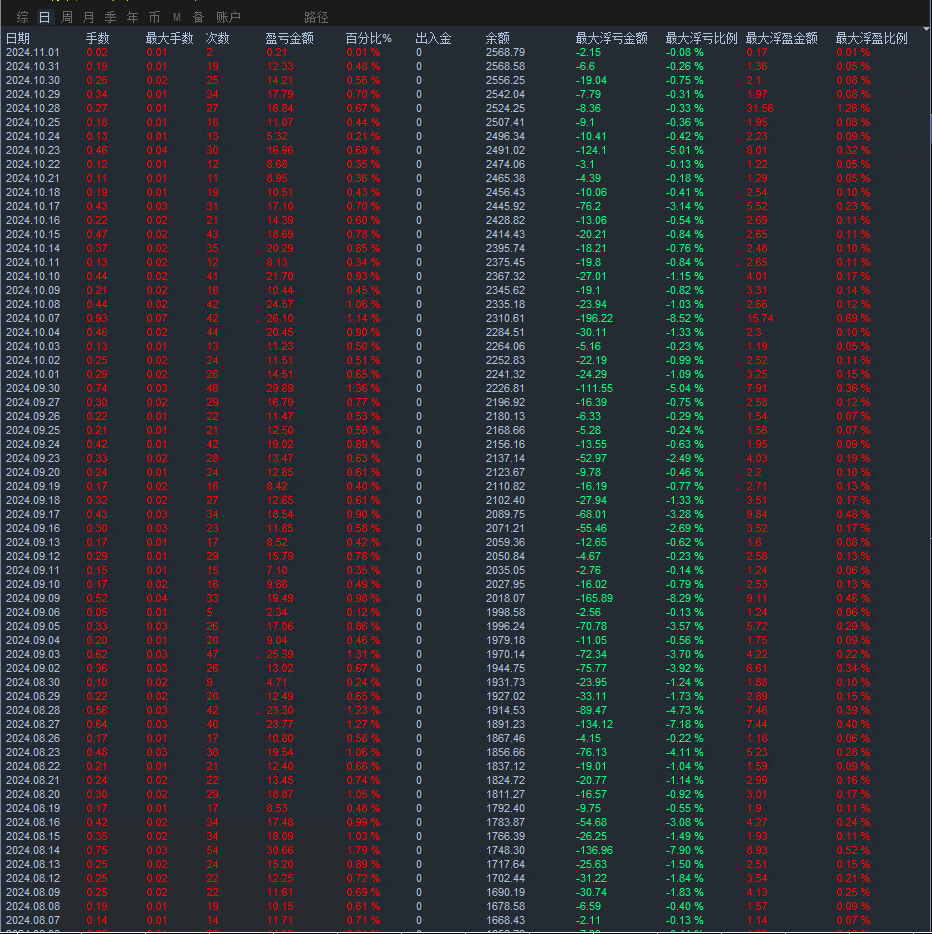
Task: Open the 备 tab
Action: click(198, 17)
